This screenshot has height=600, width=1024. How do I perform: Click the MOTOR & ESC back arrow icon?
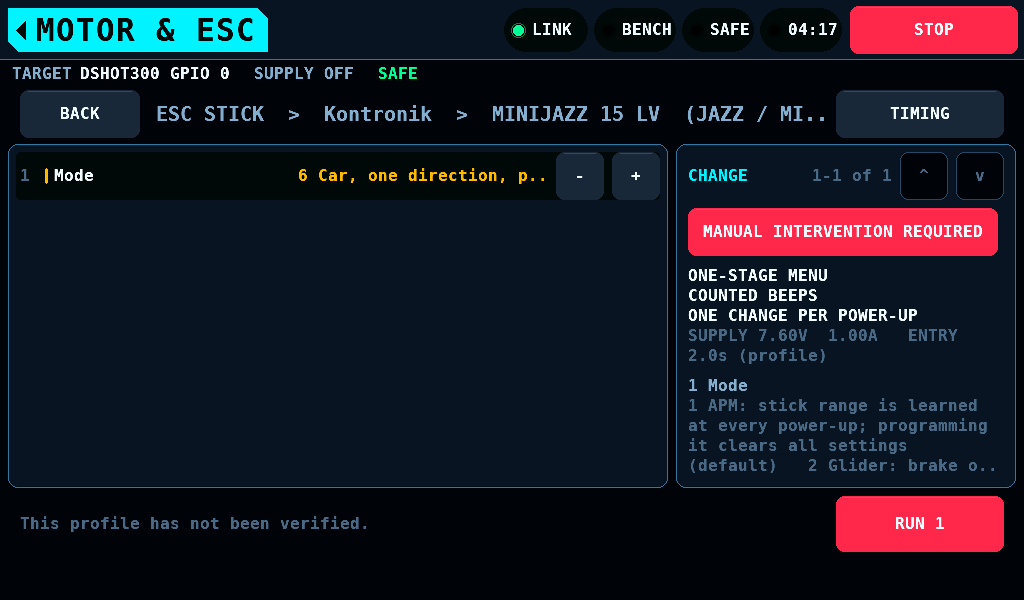pos(22,30)
